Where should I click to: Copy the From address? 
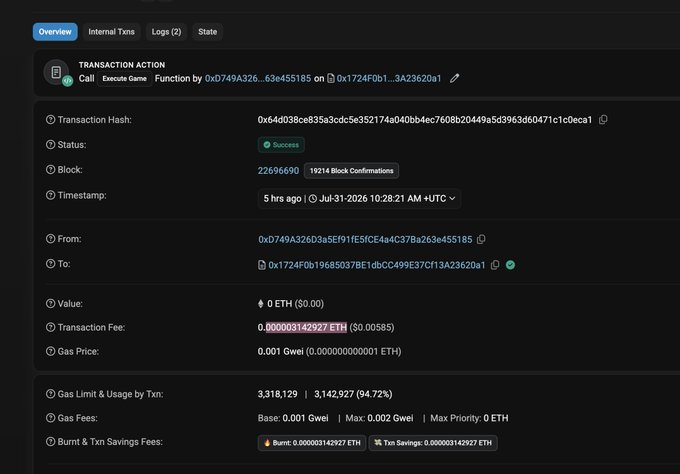coord(481,239)
